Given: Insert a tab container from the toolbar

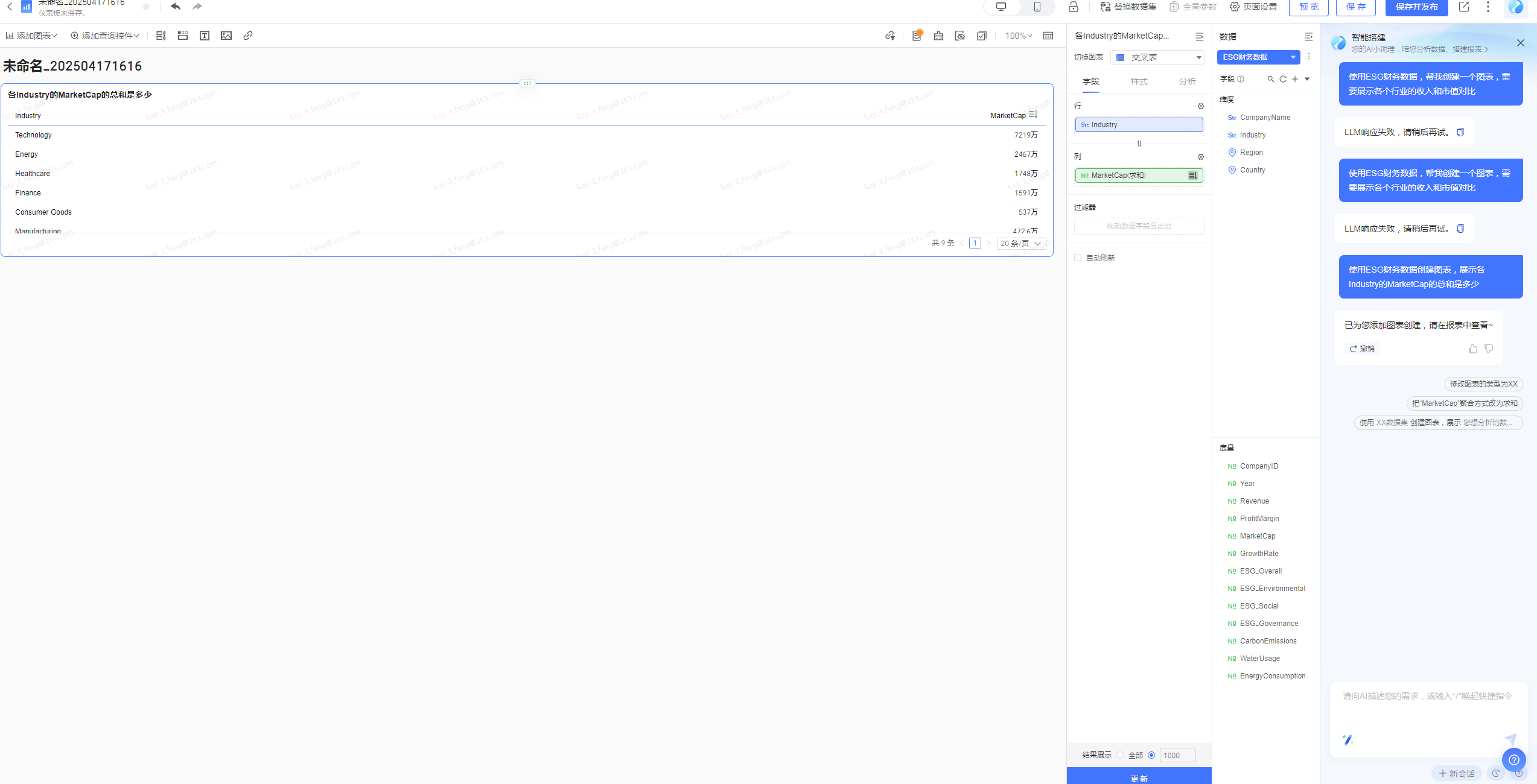Looking at the screenshot, I should [x=183, y=36].
